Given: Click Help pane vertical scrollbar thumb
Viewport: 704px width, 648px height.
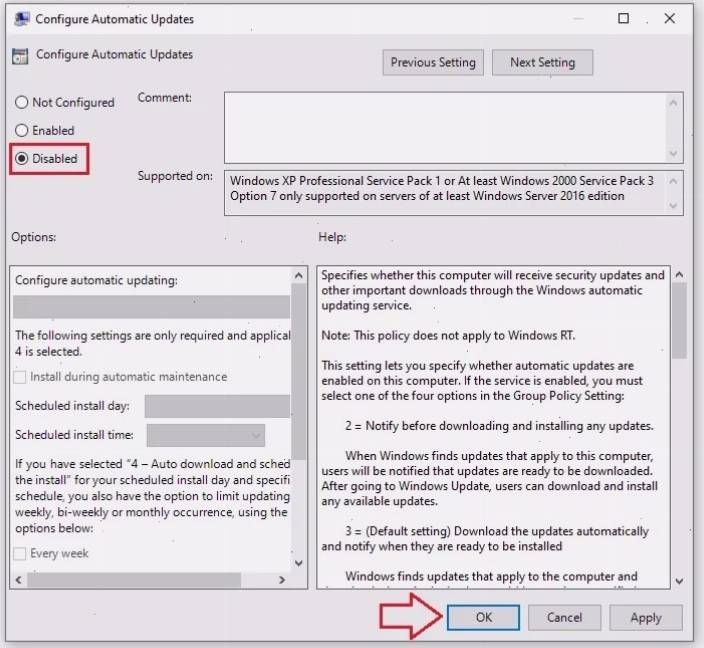Looking at the screenshot, I should (679, 321).
